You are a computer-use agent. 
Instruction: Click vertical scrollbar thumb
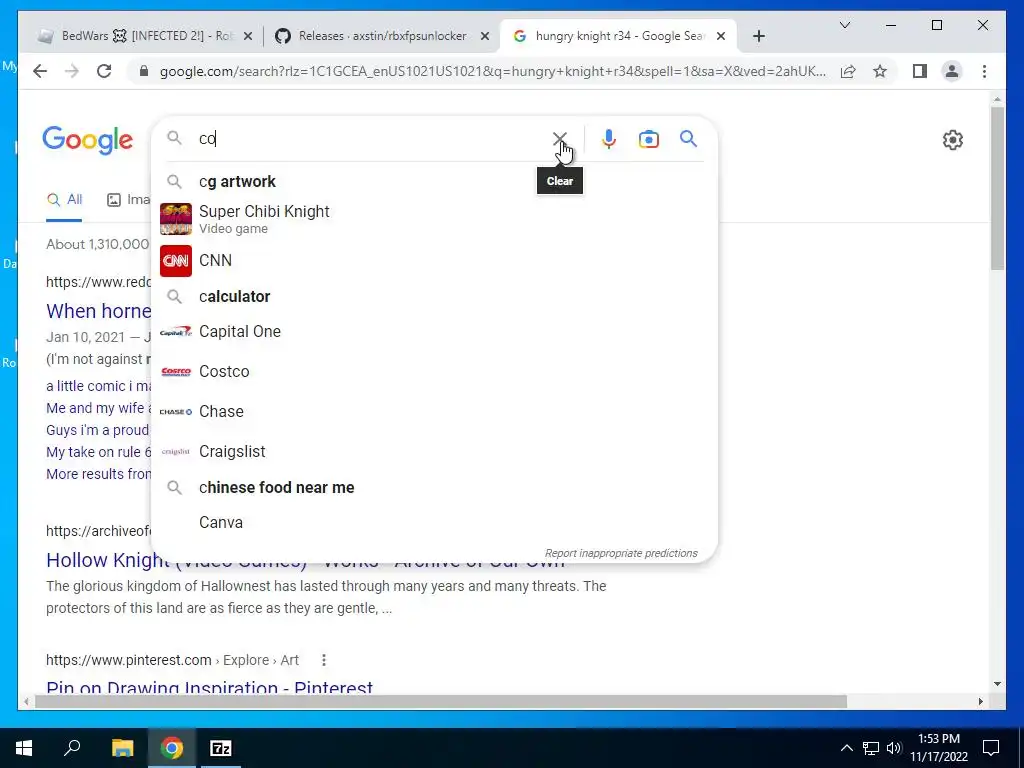tap(997, 188)
